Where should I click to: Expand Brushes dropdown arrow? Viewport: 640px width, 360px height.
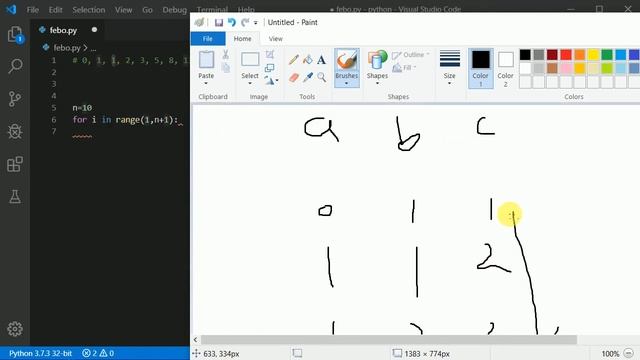click(x=347, y=83)
